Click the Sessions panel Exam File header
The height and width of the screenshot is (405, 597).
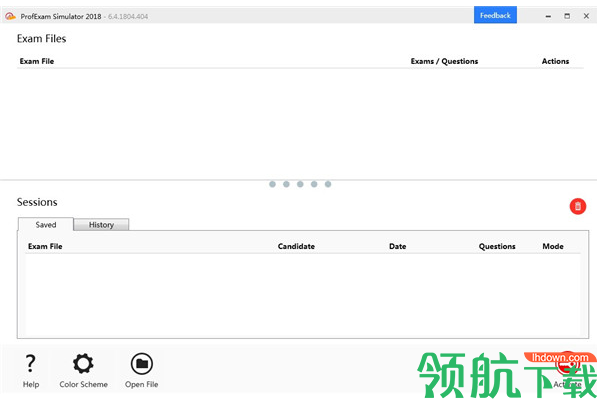point(45,246)
